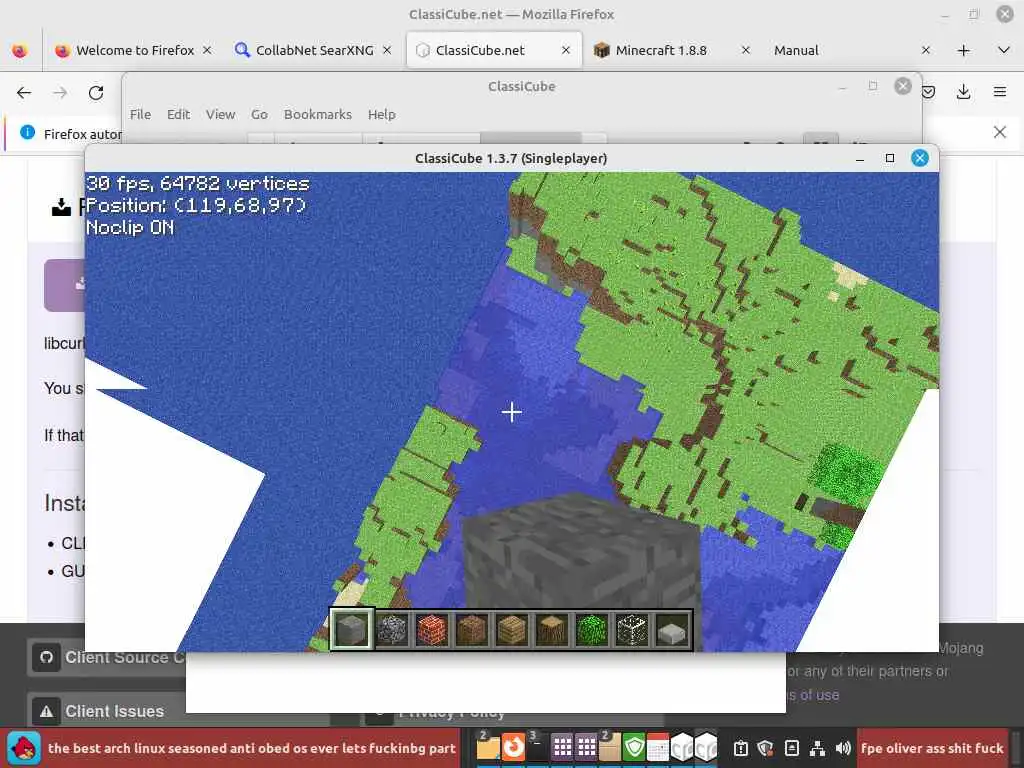Viewport: 1024px width, 768px height.
Task: Expand the Firefox list all tabs chevron
Action: pos(1004,50)
